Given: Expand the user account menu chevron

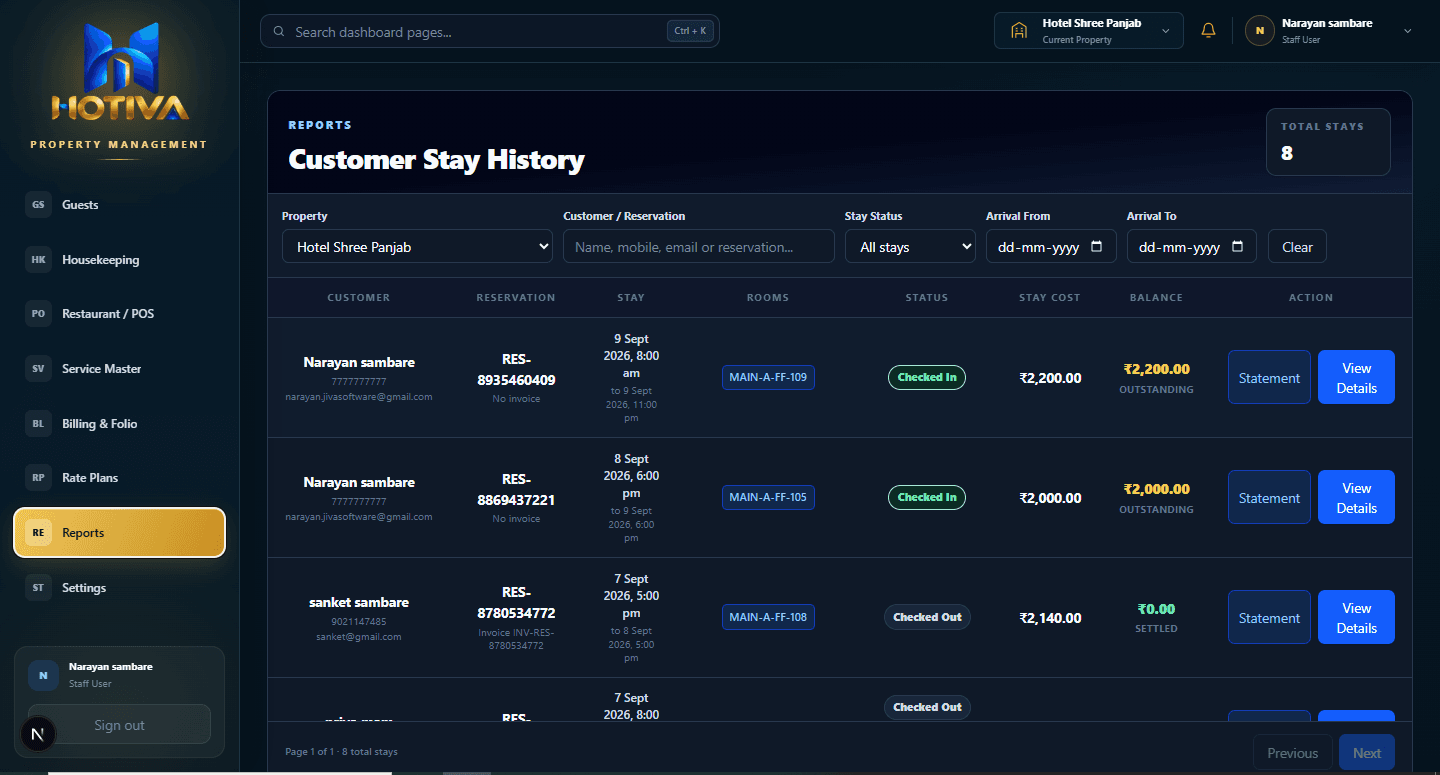Looking at the screenshot, I should [1408, 31].
